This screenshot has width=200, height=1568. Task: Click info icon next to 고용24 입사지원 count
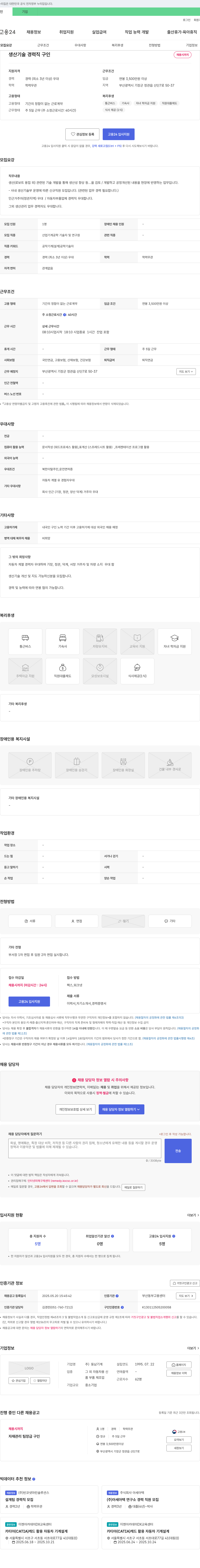[174, 1236]
